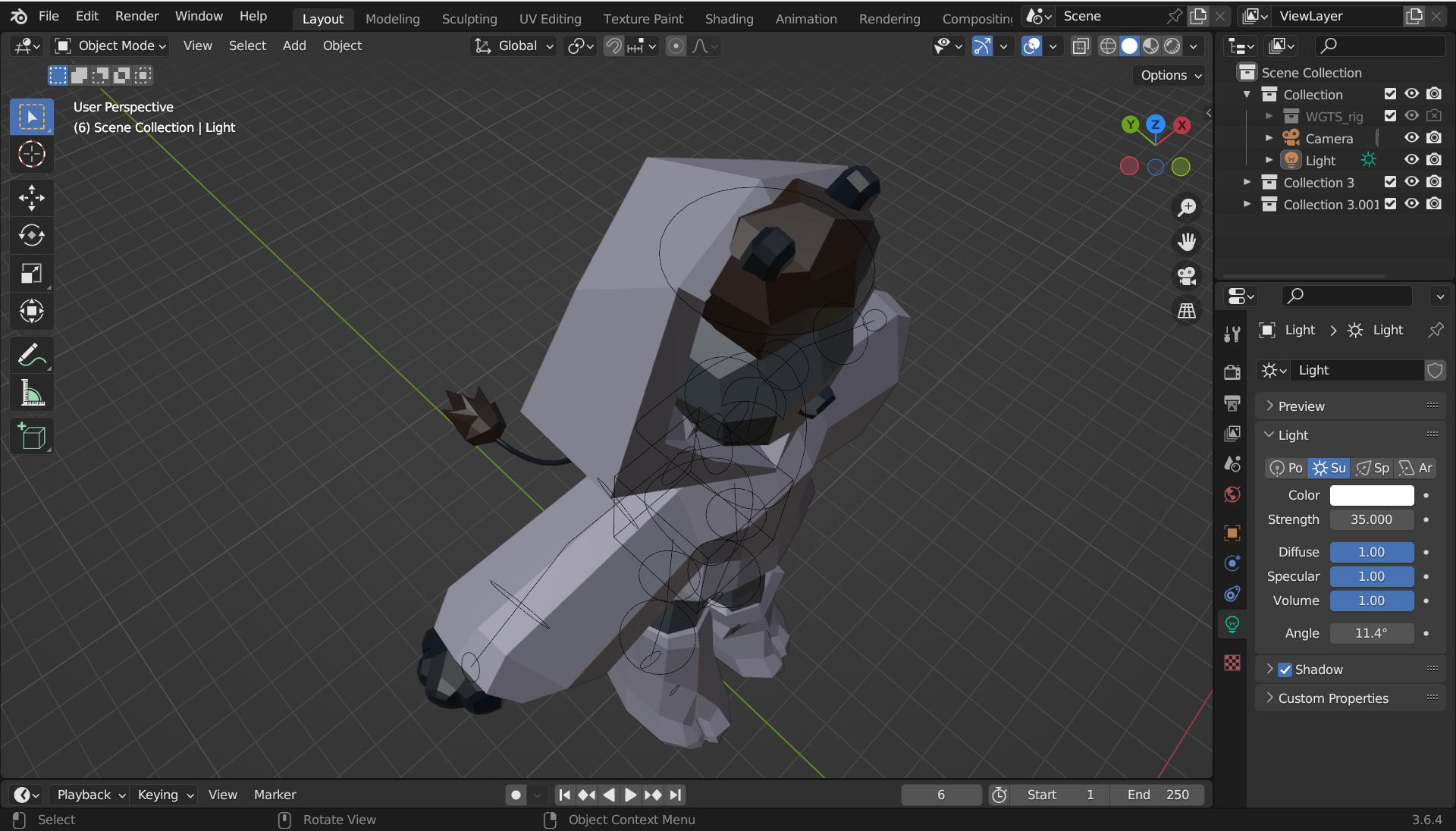
Task: Collapse the Light panel
Action: (x=1350, y=435)
